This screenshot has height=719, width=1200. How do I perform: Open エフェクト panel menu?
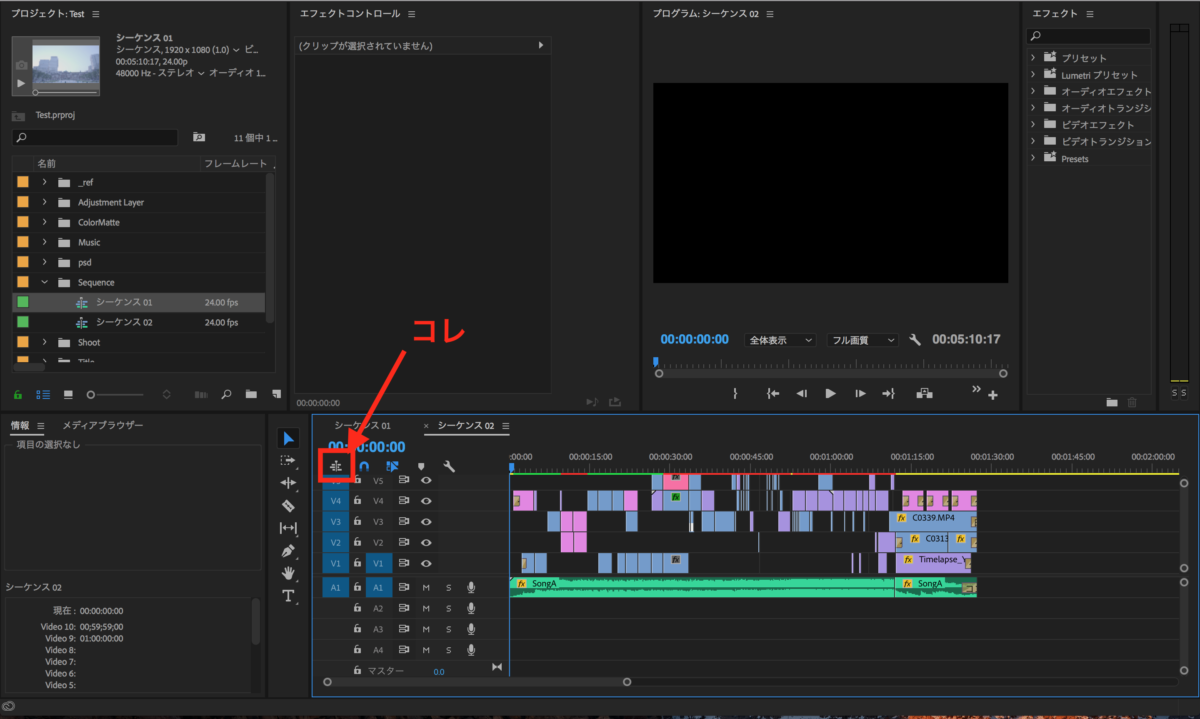point(1090,14)
